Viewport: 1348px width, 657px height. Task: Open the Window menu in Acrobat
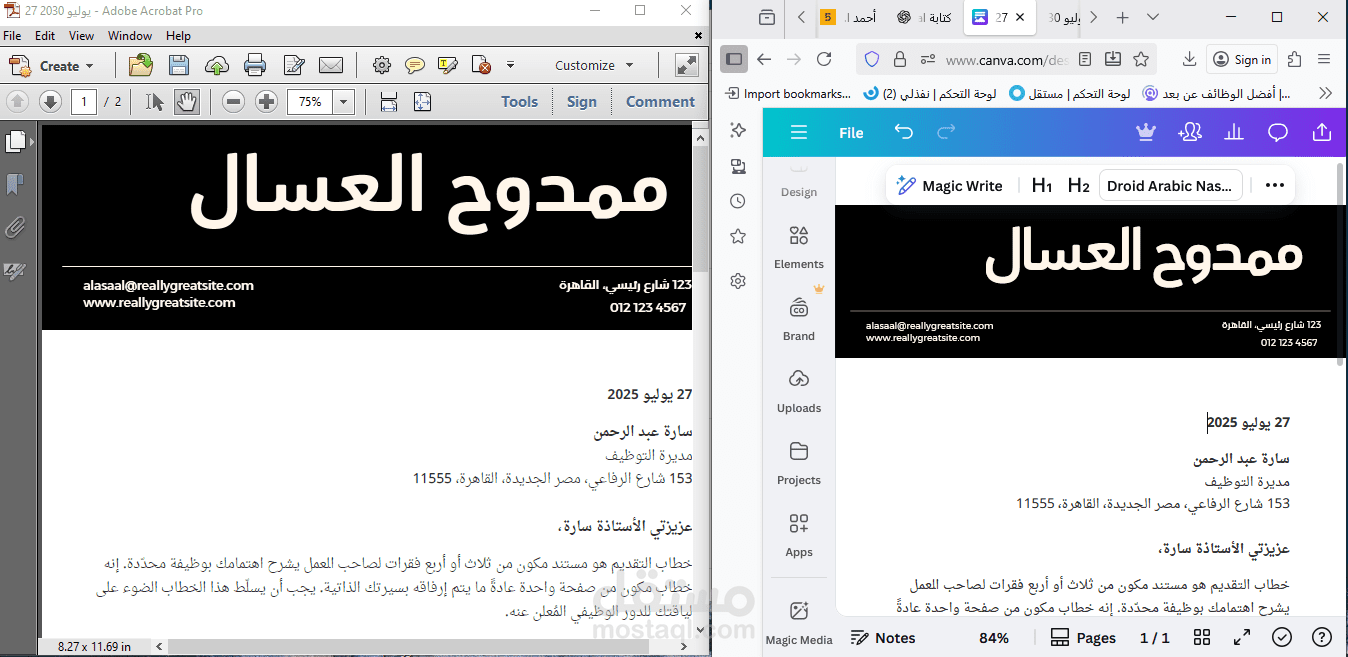(x=130, y=36)
